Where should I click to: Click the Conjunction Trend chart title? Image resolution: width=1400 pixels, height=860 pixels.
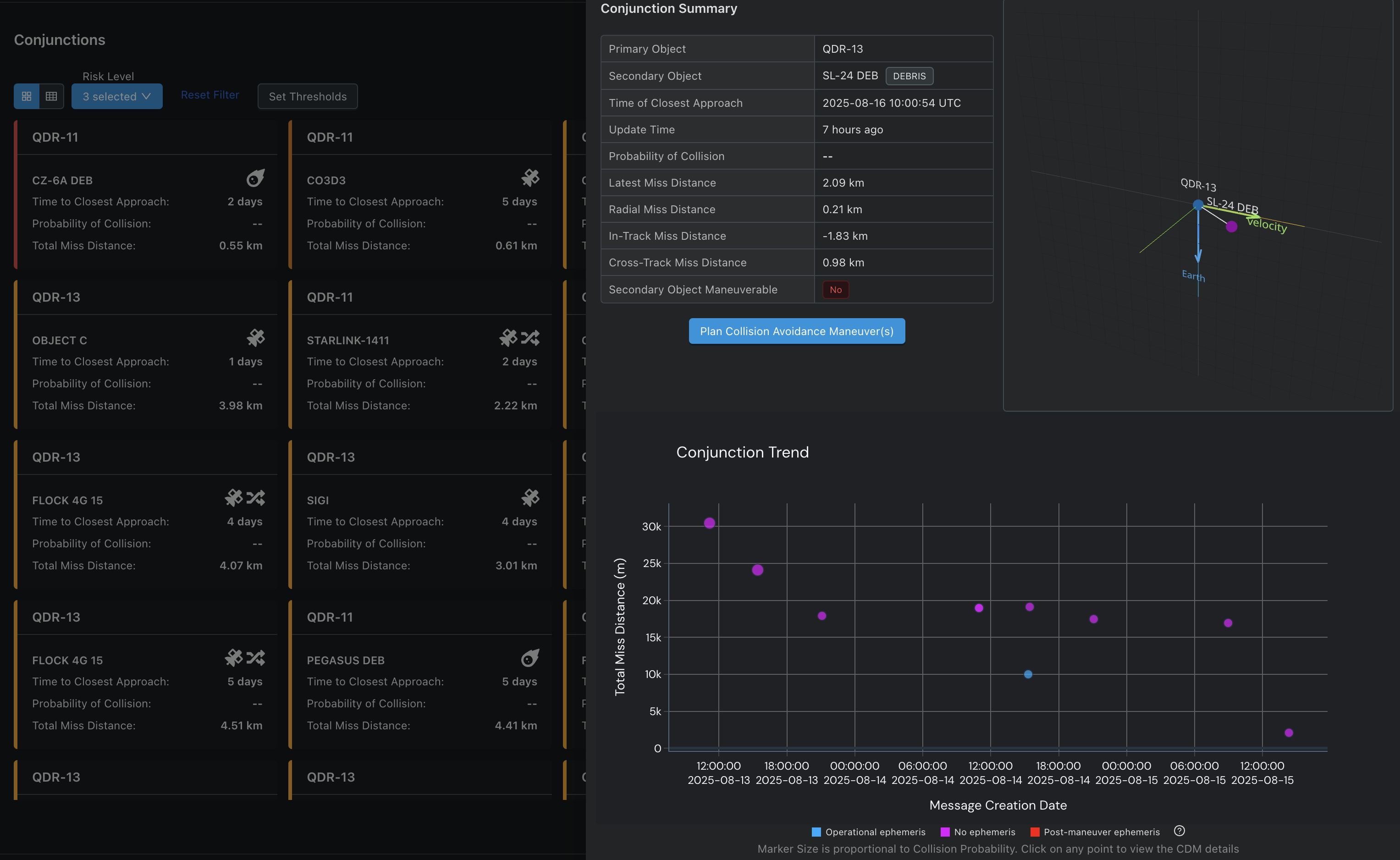[742, 452]
